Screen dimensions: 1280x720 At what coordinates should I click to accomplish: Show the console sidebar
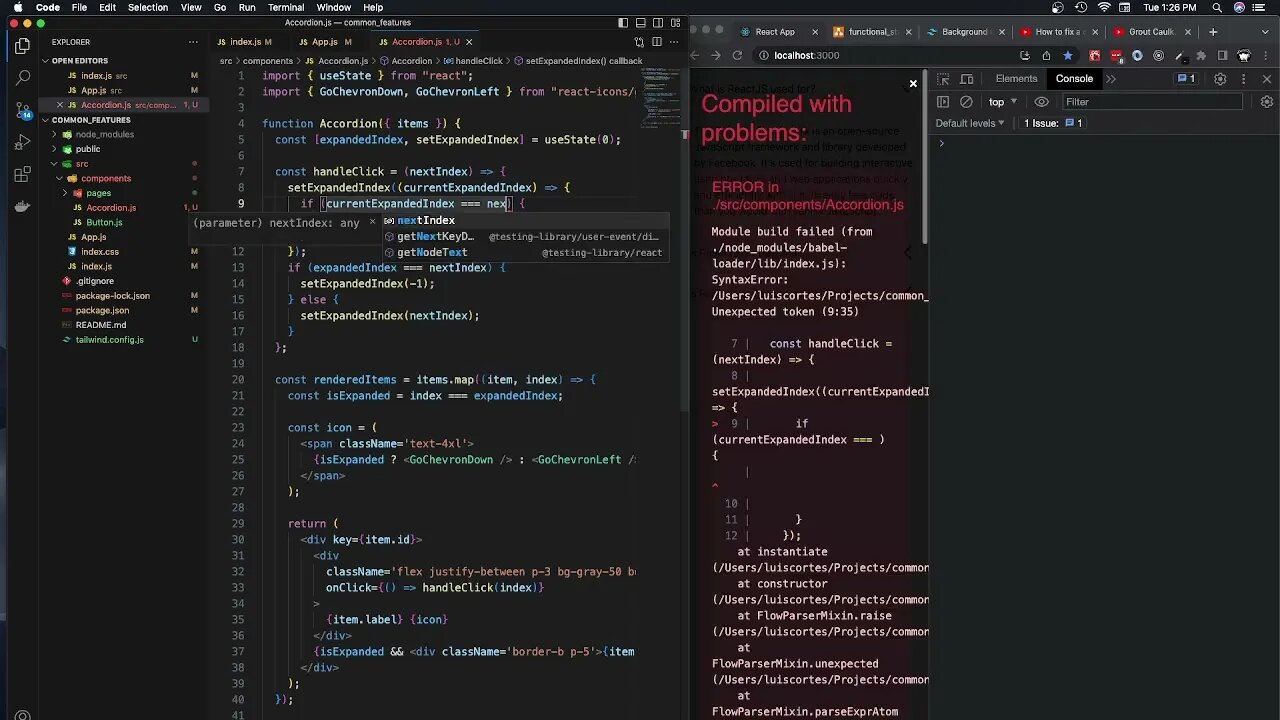943,102
